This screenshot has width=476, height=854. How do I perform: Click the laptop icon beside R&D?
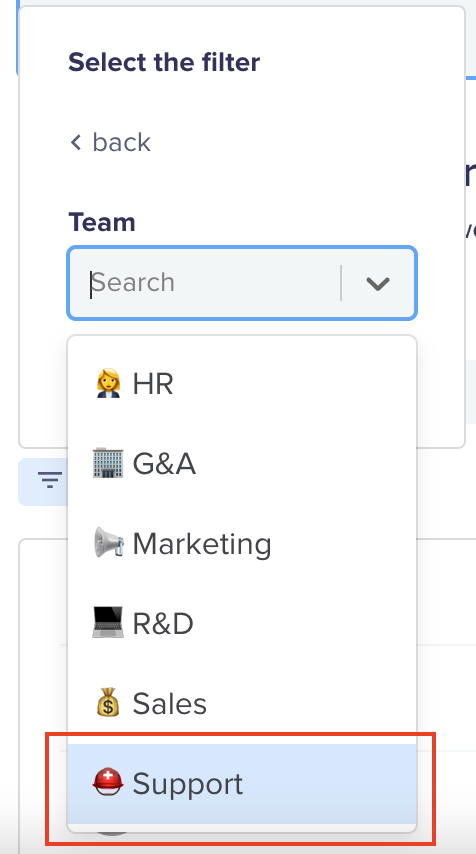click(x=108, y=623)
